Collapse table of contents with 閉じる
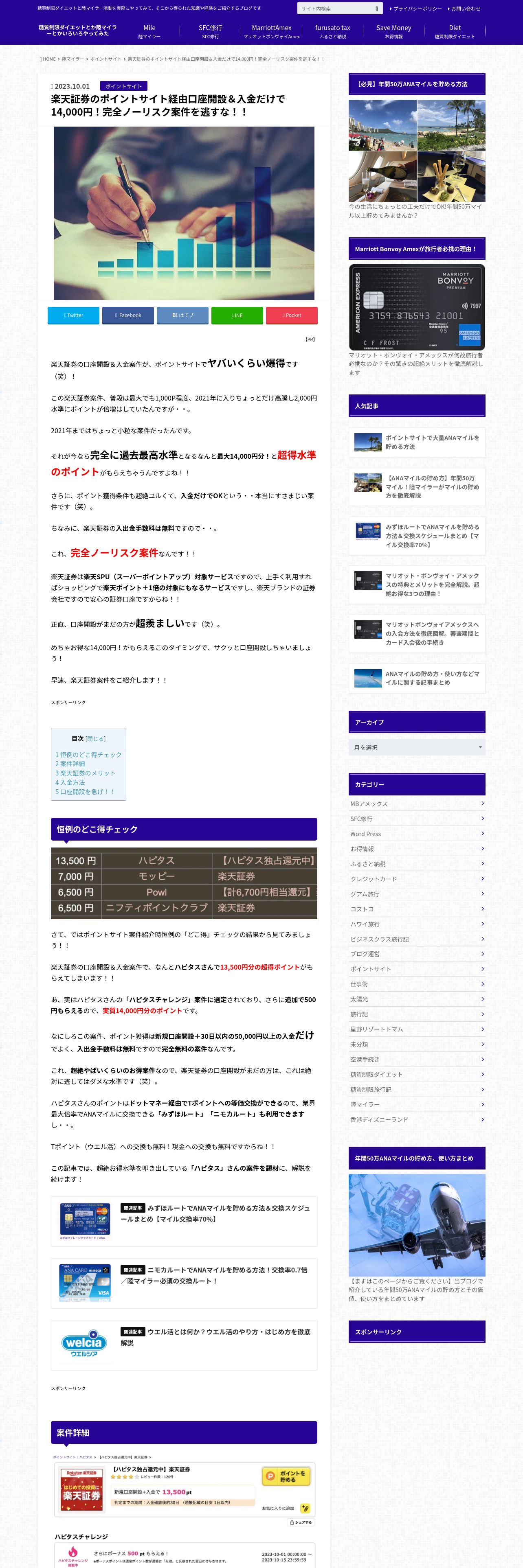 click(96, 738)
